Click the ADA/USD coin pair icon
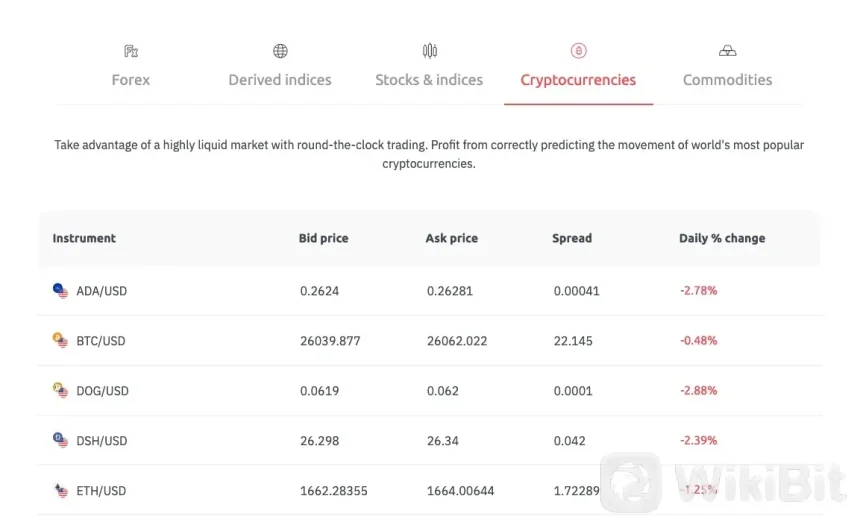 coord(61,291)
